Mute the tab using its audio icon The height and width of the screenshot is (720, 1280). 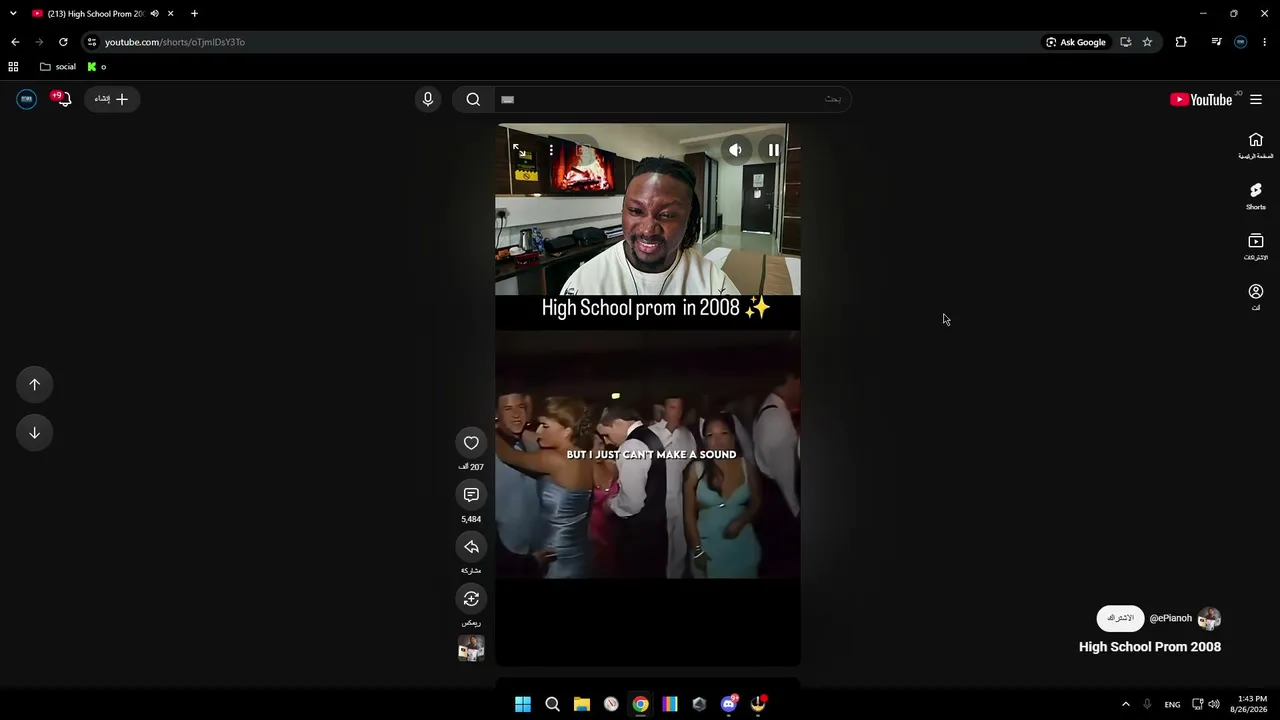tap(154, 14)
